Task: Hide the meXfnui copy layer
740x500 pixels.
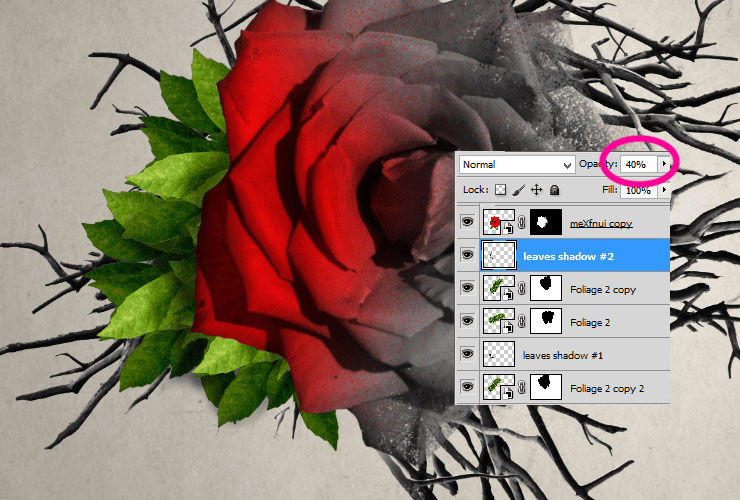Action: pyautogui.click(x=468, y=221)
